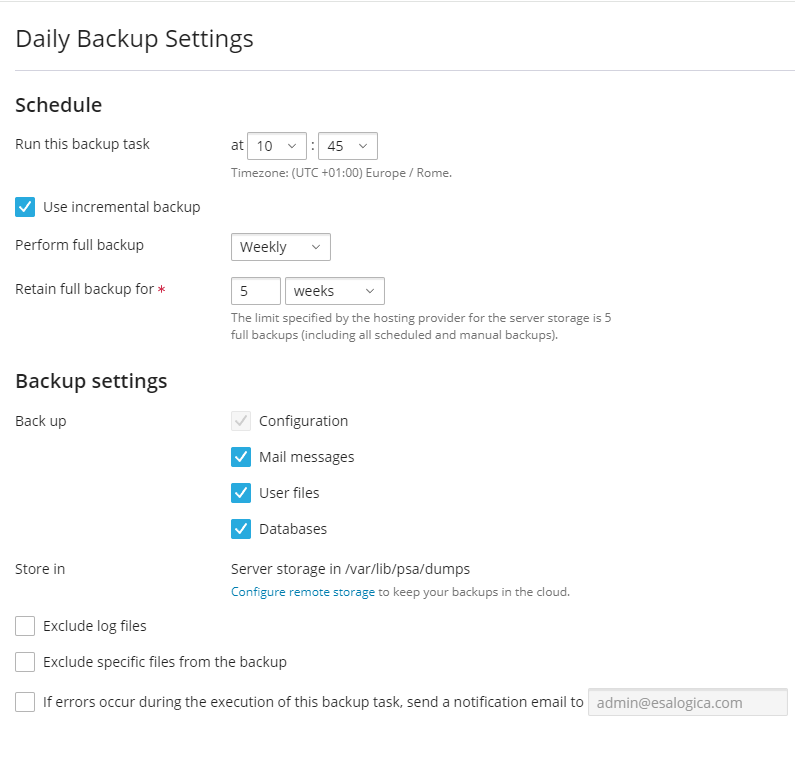Click the greyed-out Configuration checkbox
The image size is (795, 764).
(x=241, y=421)
